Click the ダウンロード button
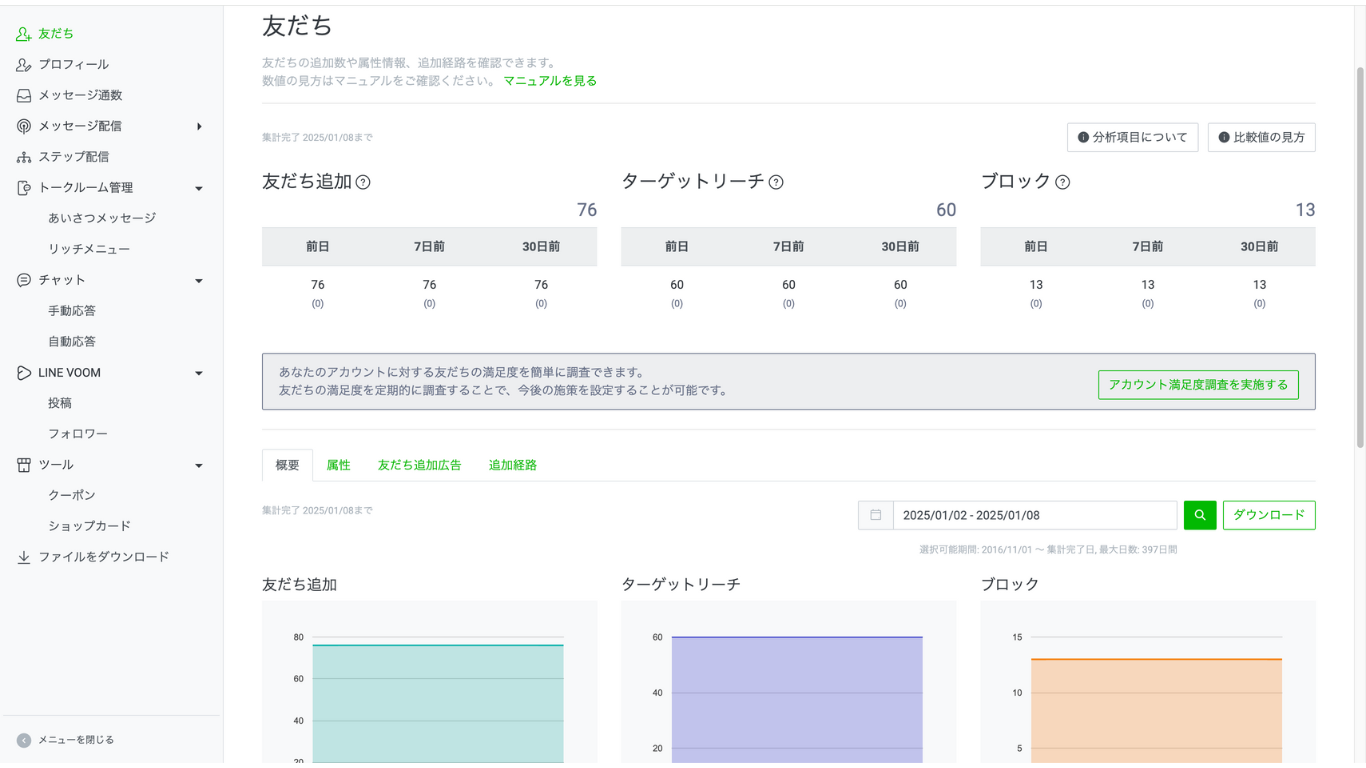 (1269, 515)
